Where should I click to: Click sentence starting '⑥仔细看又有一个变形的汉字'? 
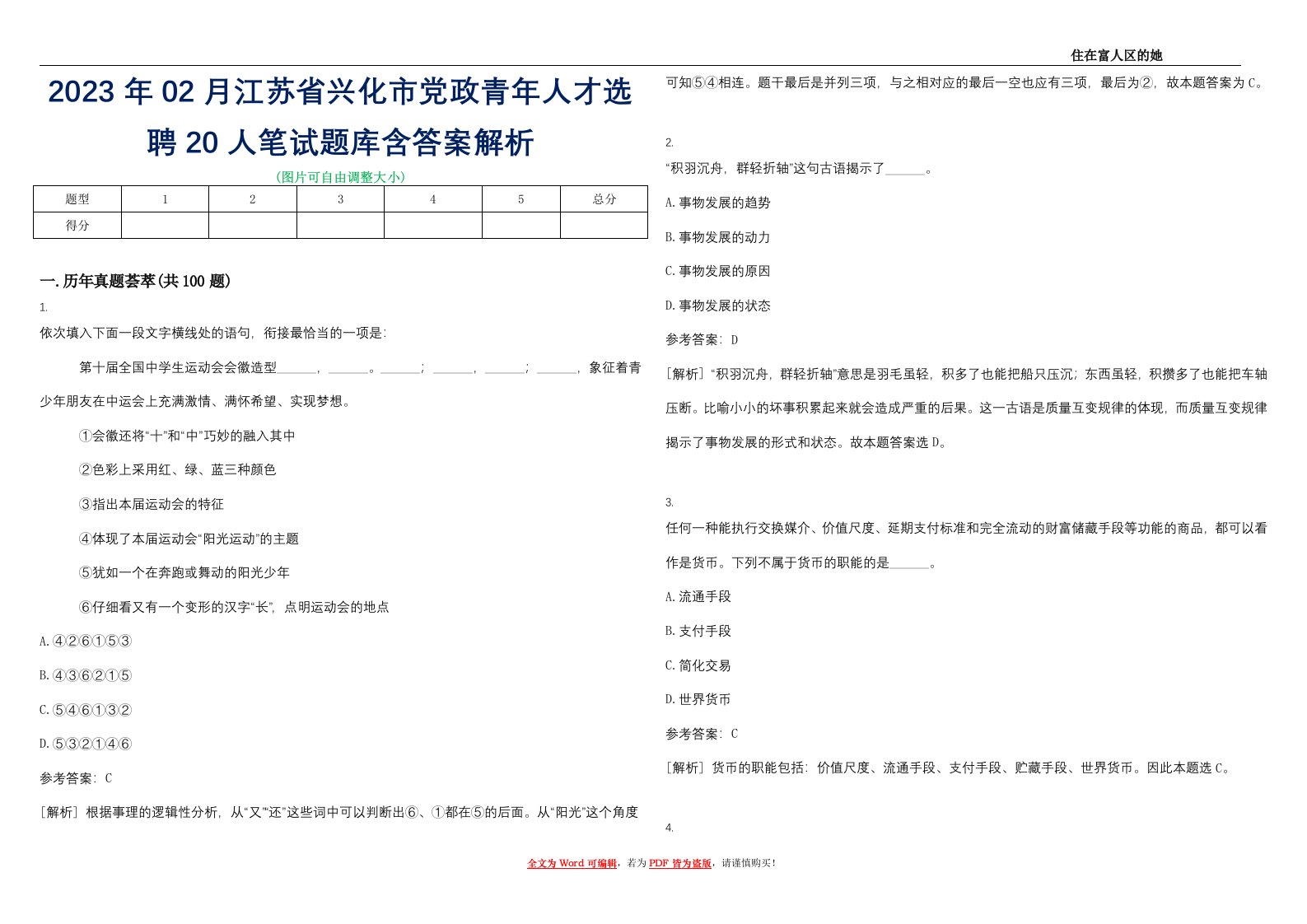click(x=234, y=607)
